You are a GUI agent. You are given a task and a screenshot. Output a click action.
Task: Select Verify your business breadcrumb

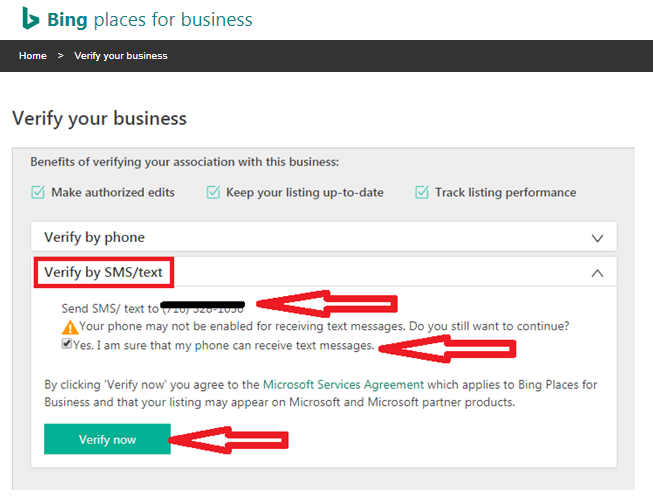[x=121, y=56]
